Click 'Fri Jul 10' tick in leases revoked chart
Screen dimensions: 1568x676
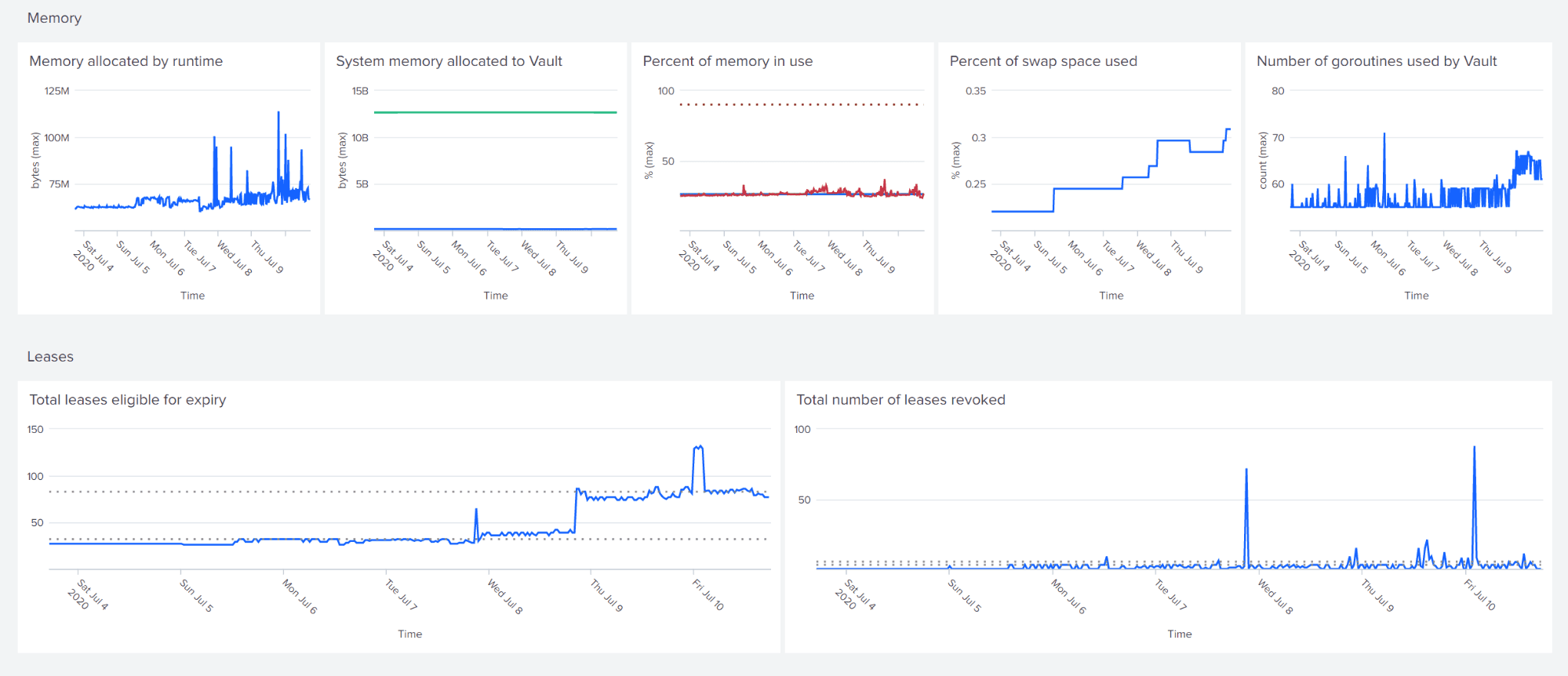coord(1480,594)
